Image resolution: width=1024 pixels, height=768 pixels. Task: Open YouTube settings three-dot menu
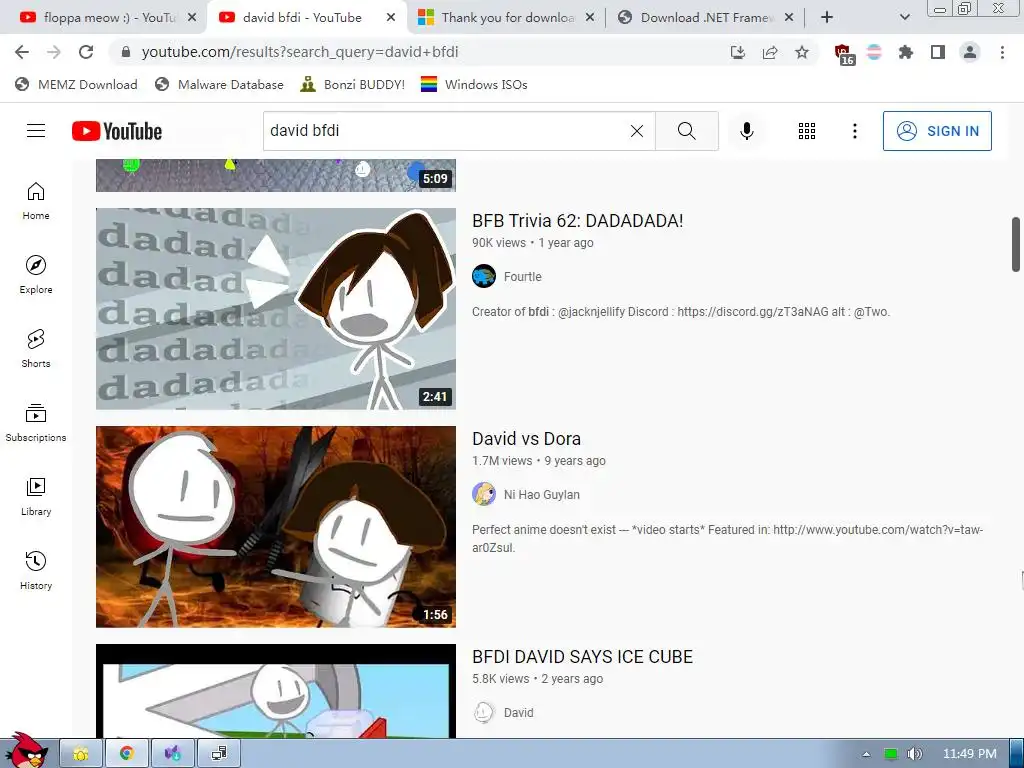[854, 131]
